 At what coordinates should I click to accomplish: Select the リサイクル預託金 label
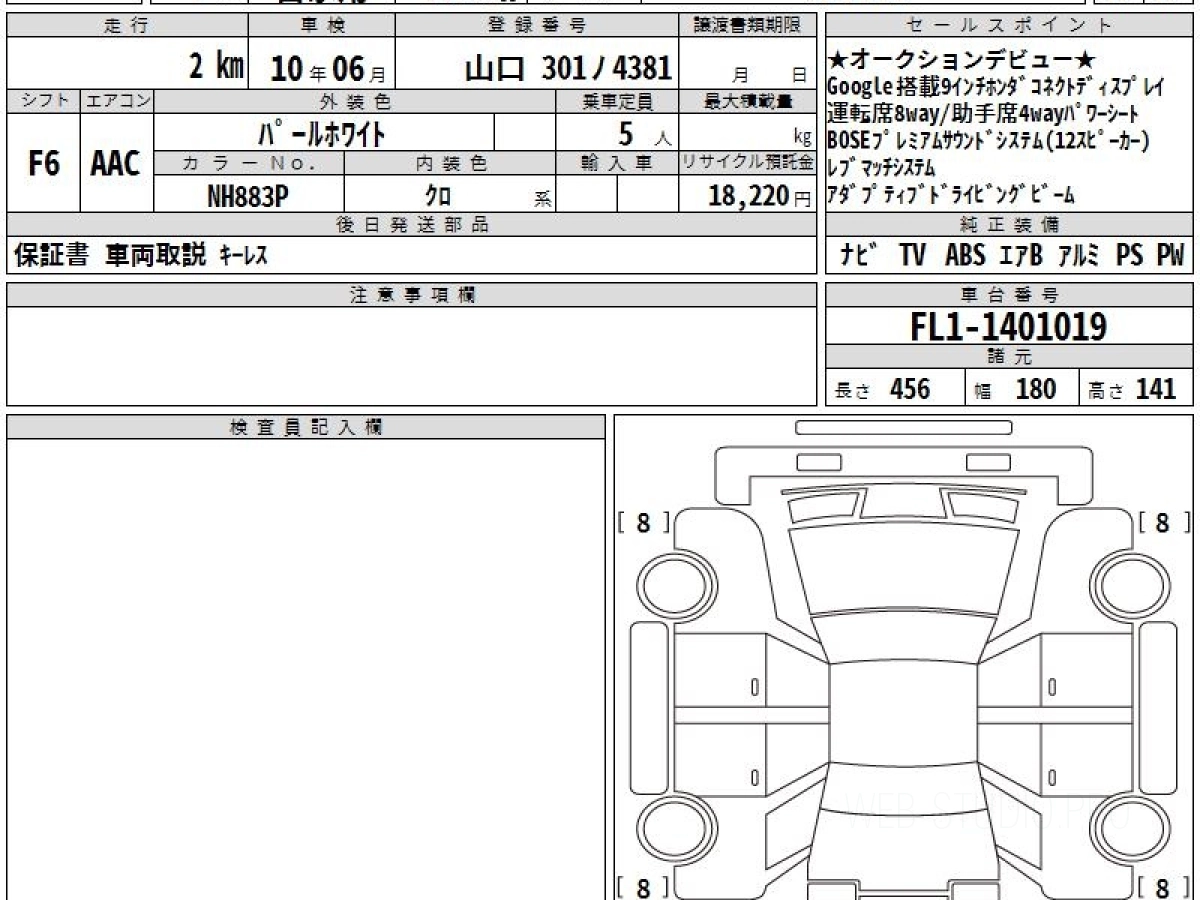click(748, 164)
